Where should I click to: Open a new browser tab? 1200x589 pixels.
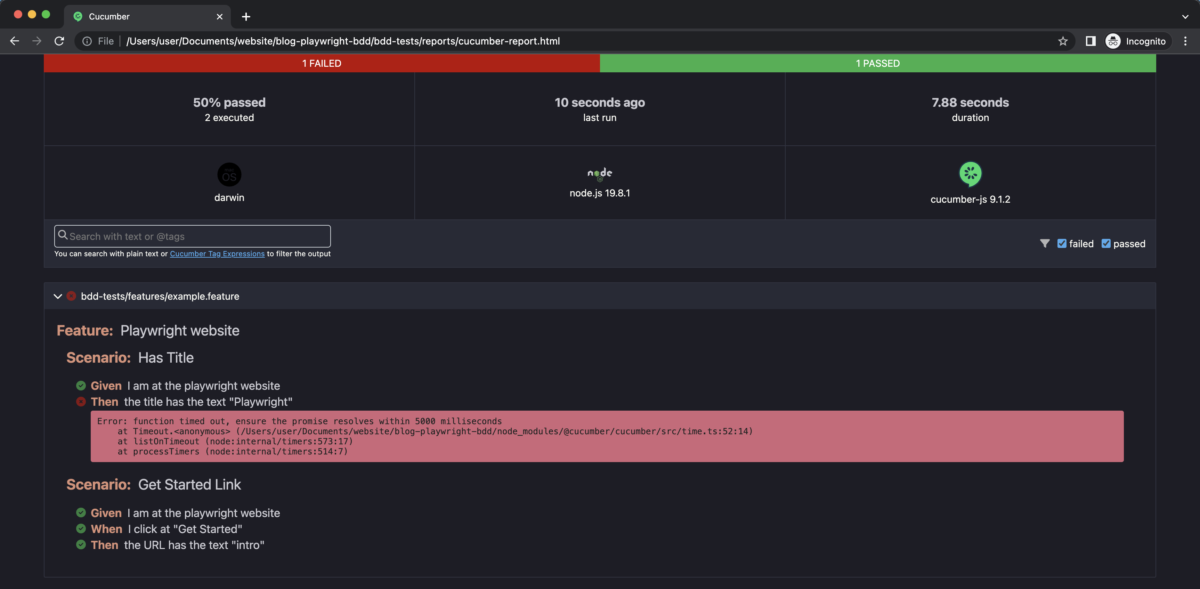click(246, 16)
